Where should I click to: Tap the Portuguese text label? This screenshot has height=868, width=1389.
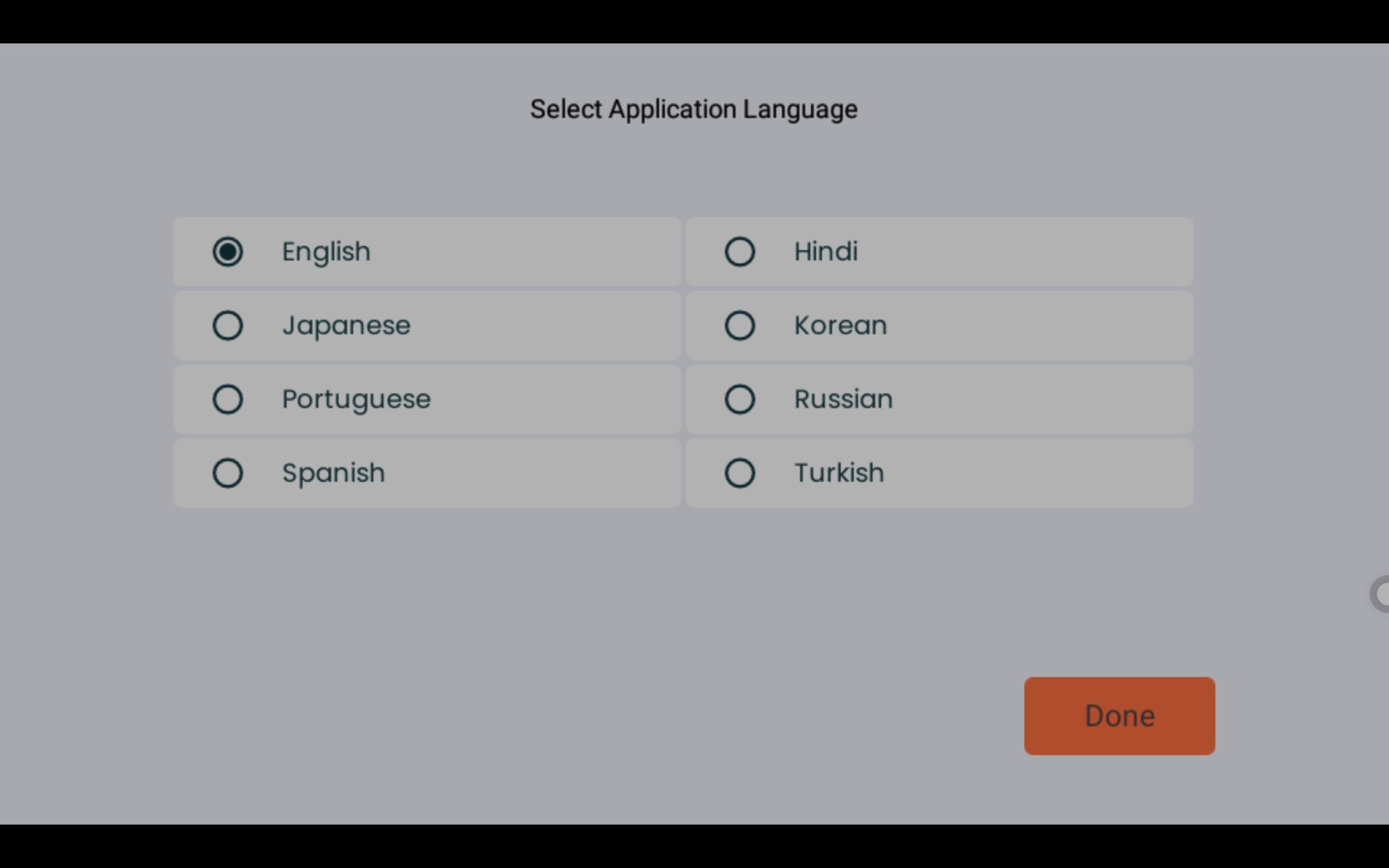[356, 399]
